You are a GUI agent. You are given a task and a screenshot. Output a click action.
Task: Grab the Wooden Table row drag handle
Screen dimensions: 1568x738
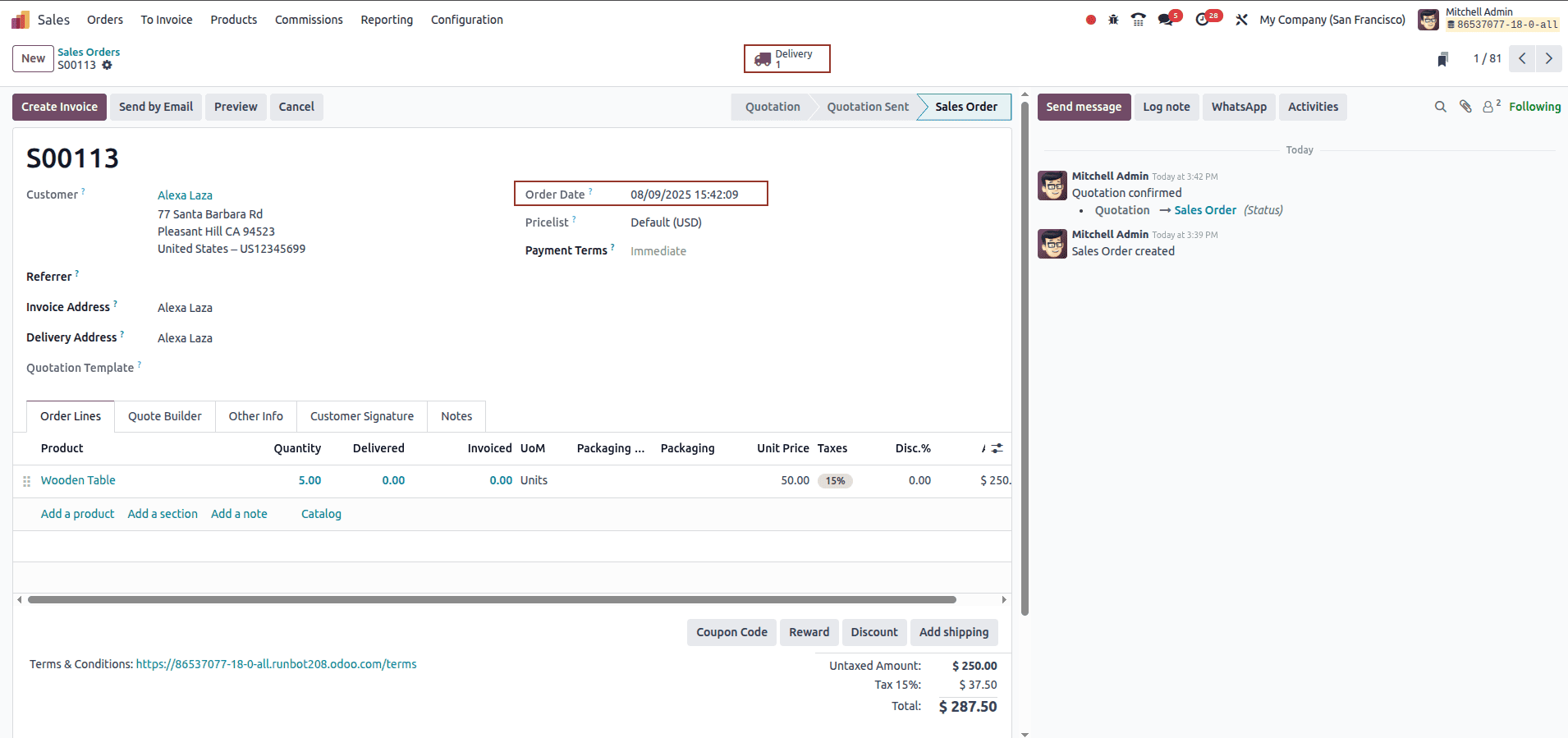[x=27, y=481]
